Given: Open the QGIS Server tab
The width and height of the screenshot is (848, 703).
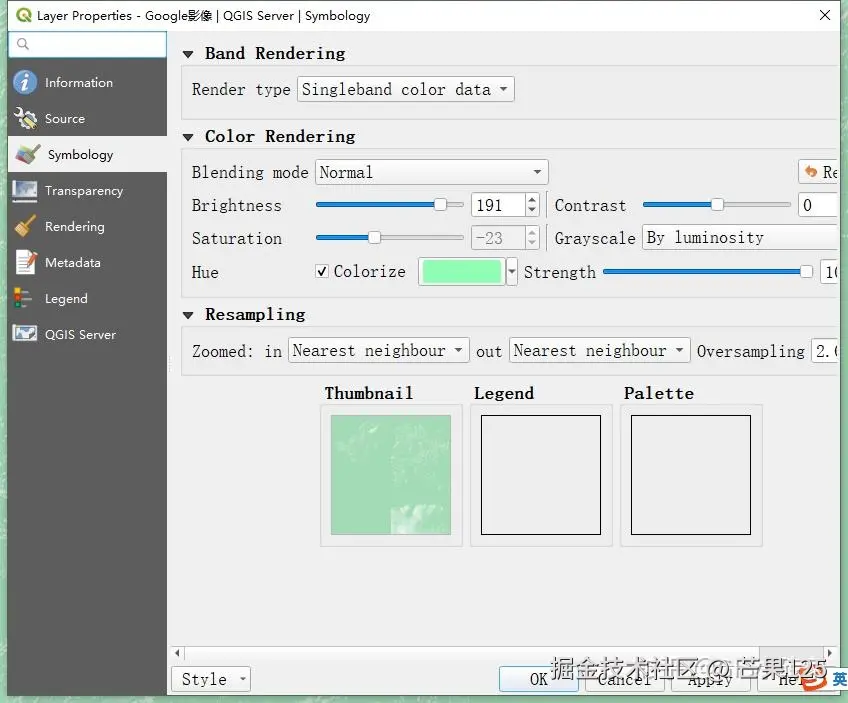Looking at the screenshot, I should [x=87, y=334].
